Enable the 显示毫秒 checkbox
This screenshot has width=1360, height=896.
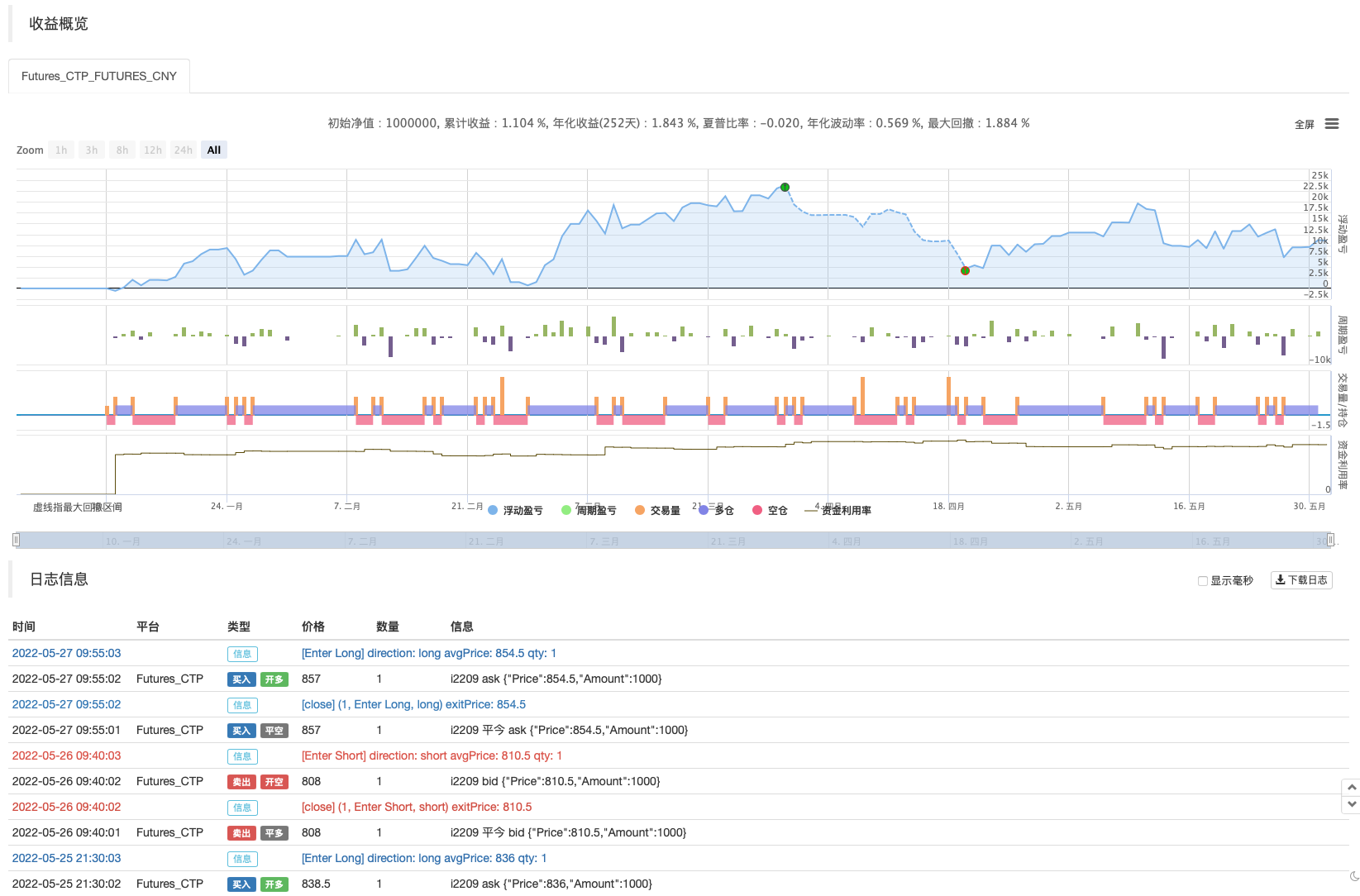1203,581
